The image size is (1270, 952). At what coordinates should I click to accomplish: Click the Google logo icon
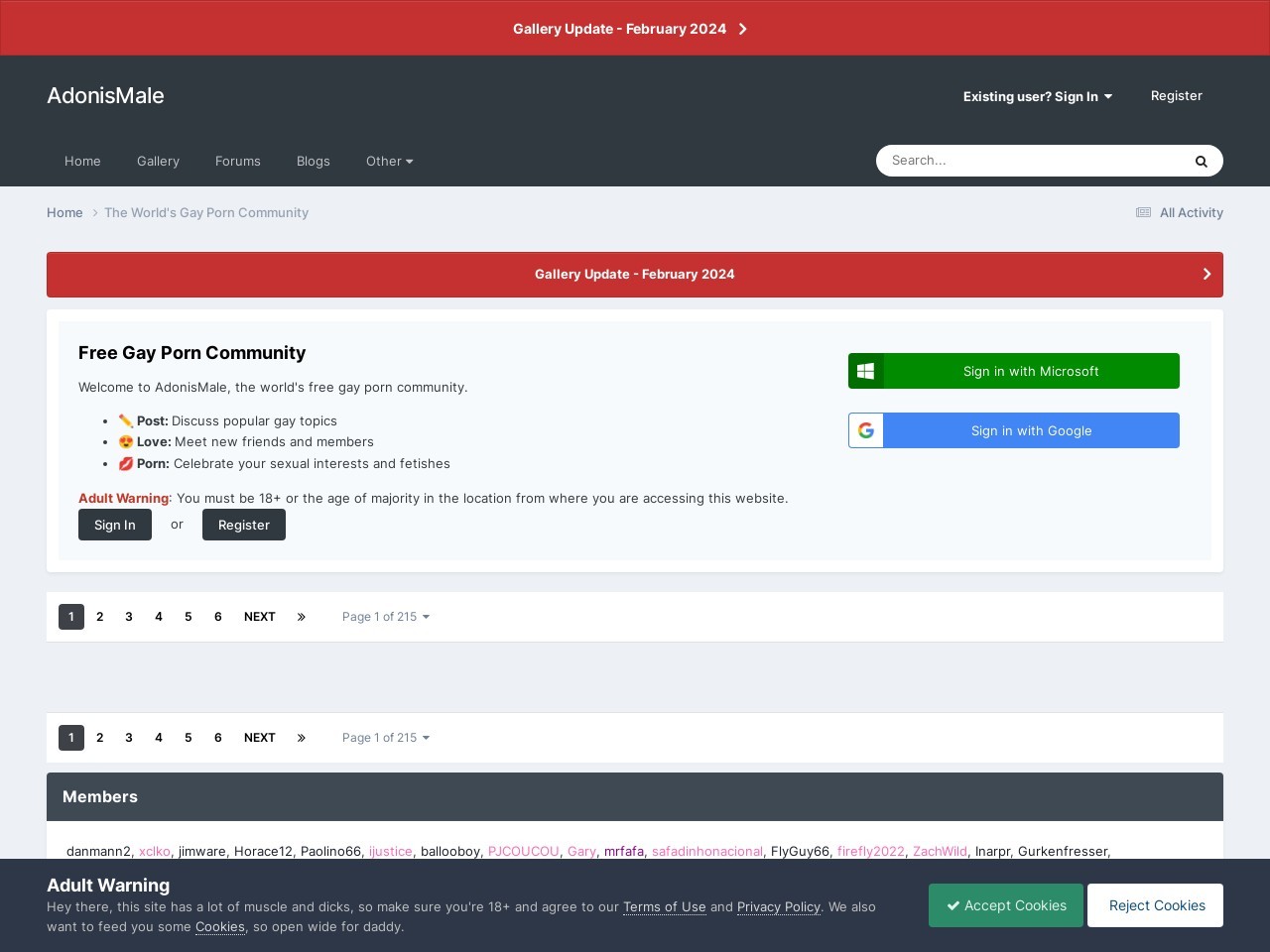(x=866, y=430)
